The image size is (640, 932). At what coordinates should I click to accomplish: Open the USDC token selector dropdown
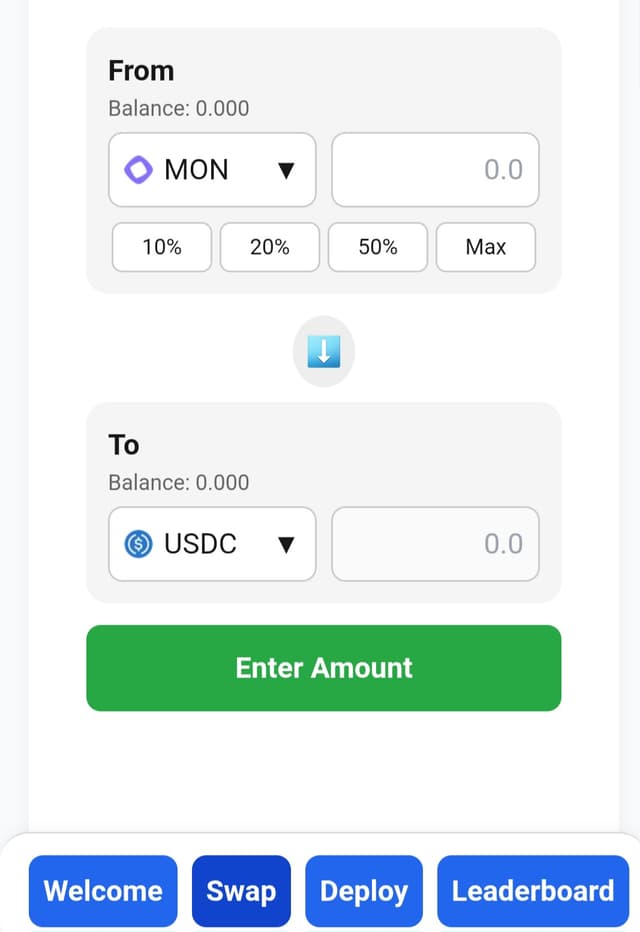pos(211,544)
